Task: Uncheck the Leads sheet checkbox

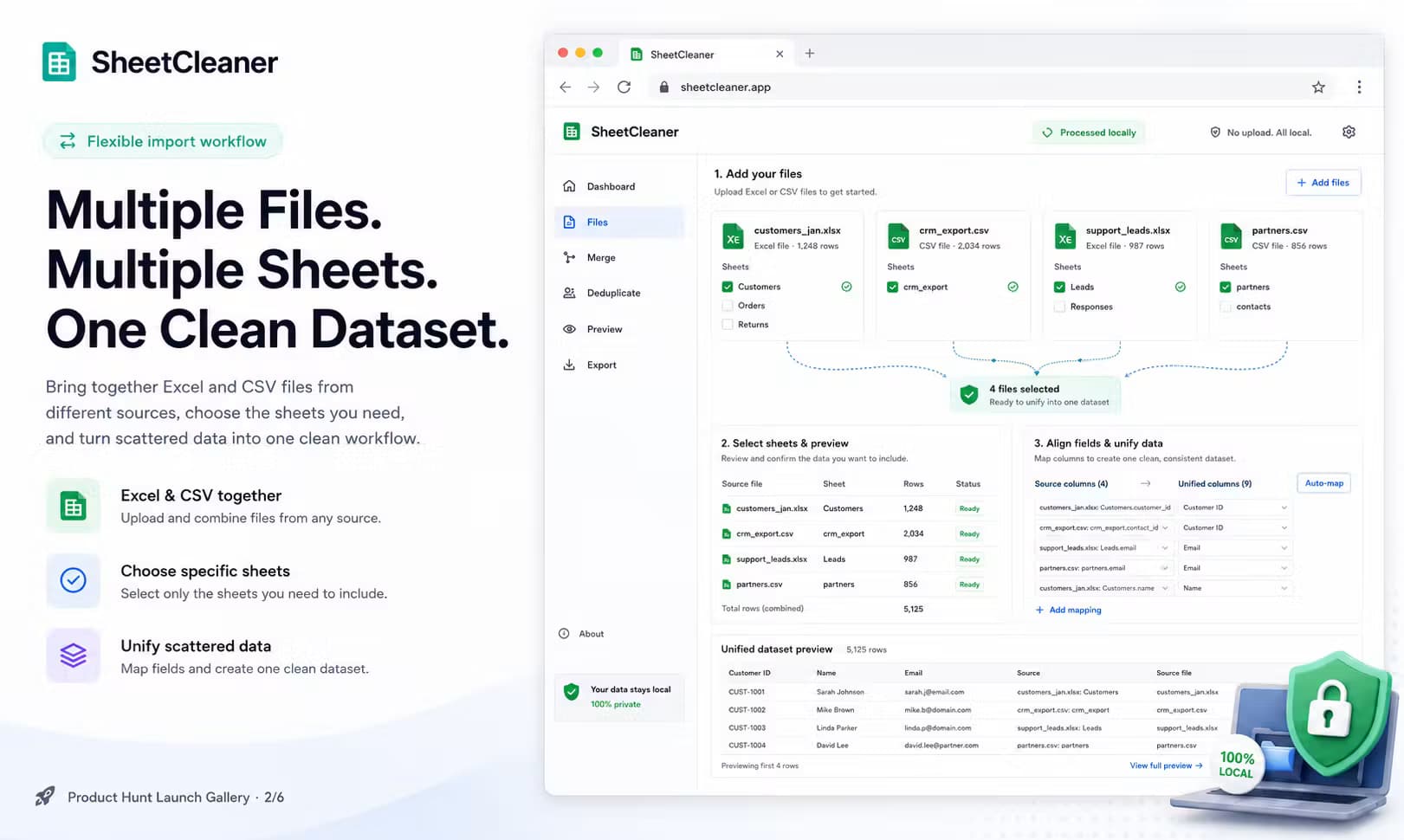Action: click(1059, 287)
